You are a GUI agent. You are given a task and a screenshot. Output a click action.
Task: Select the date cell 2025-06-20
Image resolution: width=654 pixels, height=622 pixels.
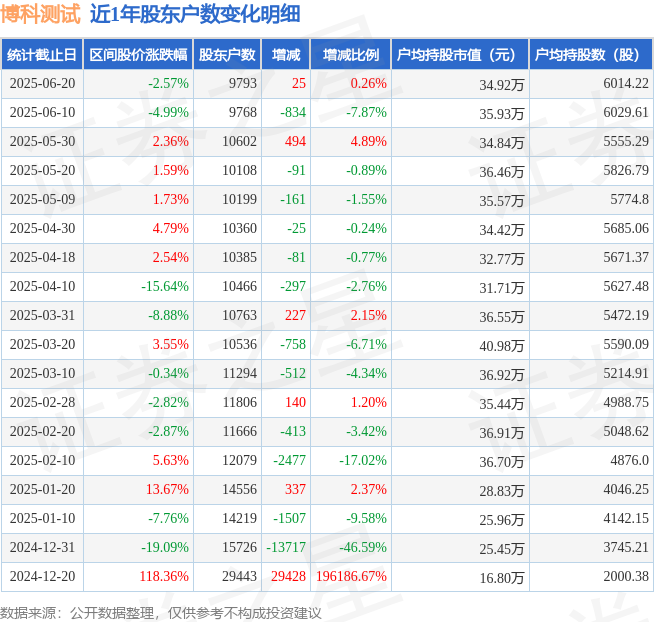point(43,83)
